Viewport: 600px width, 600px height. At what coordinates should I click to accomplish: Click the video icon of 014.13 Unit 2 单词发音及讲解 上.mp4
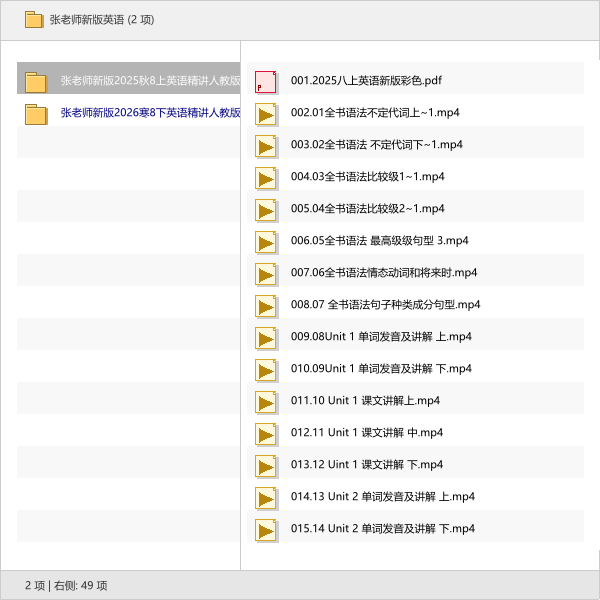[x=266, y=497]
